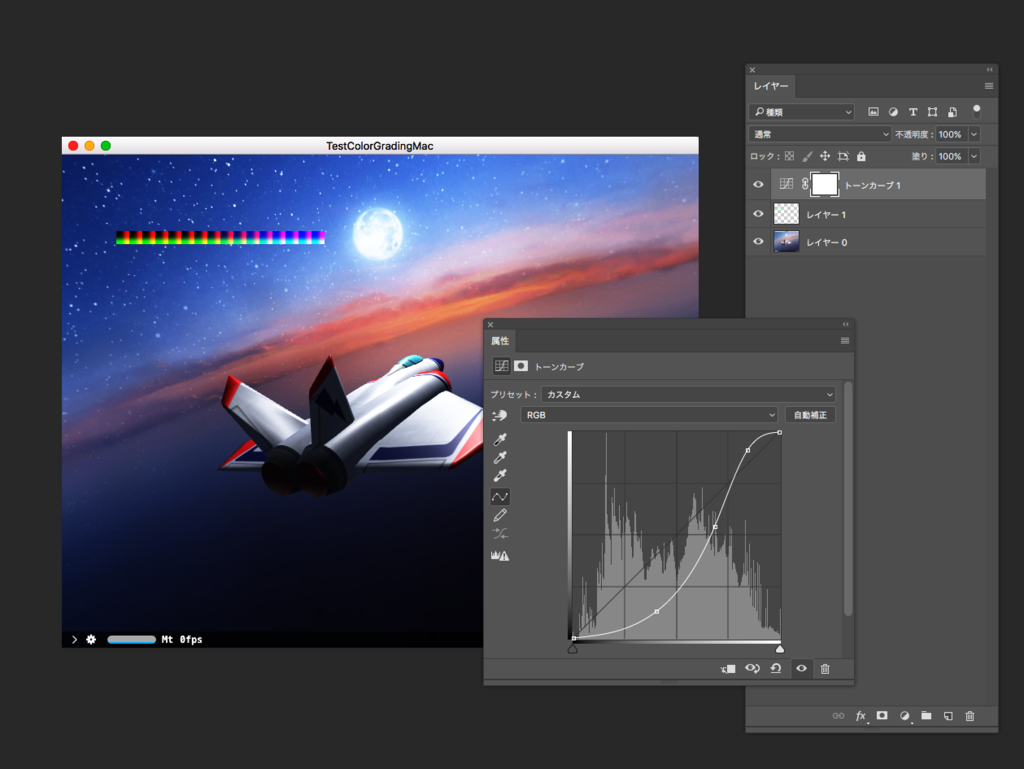Collapse the 属性 panel double-arrow
This screenshot has width=1024, height=769.
(845, 324)
